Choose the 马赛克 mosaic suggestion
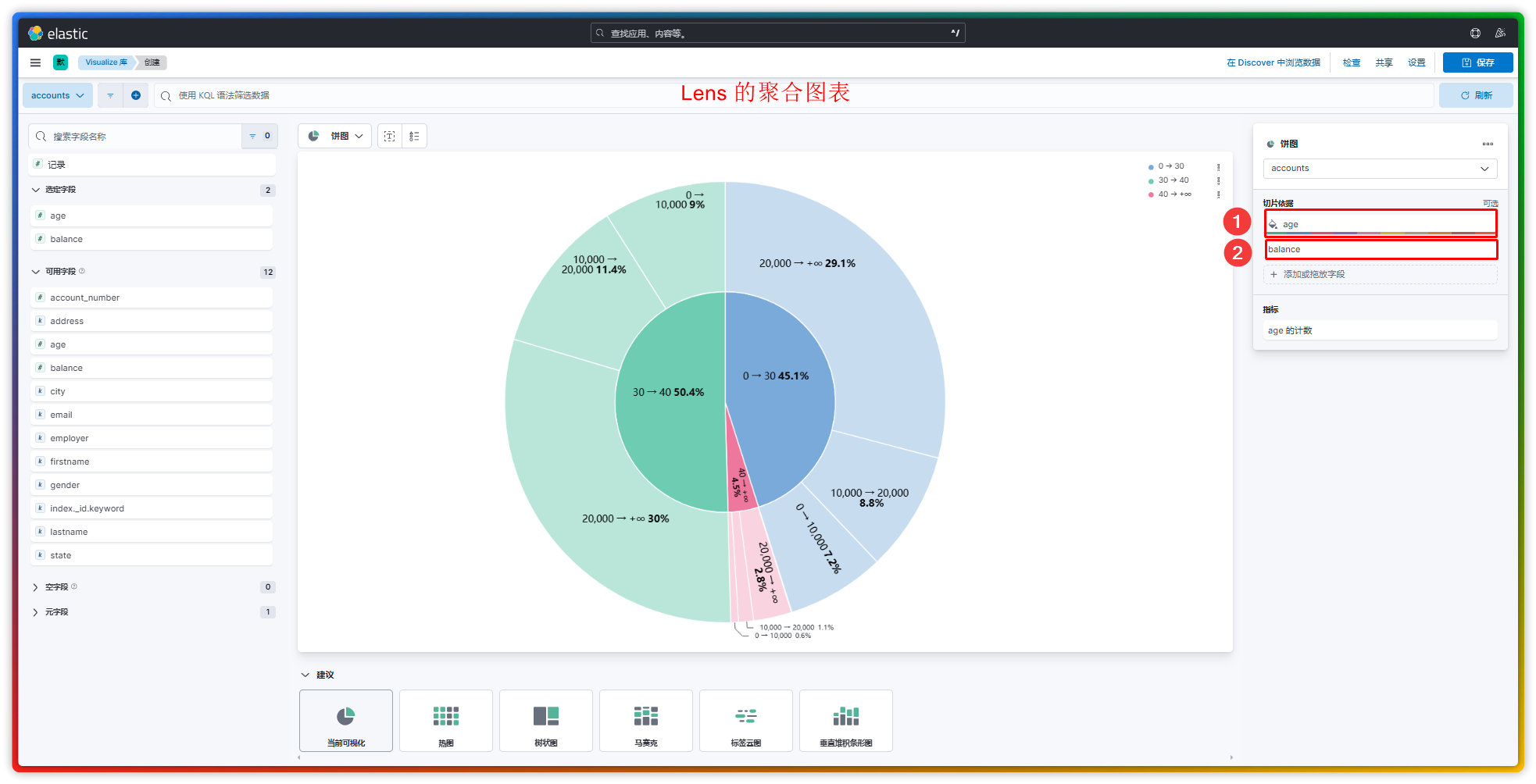 coord(646,721)
